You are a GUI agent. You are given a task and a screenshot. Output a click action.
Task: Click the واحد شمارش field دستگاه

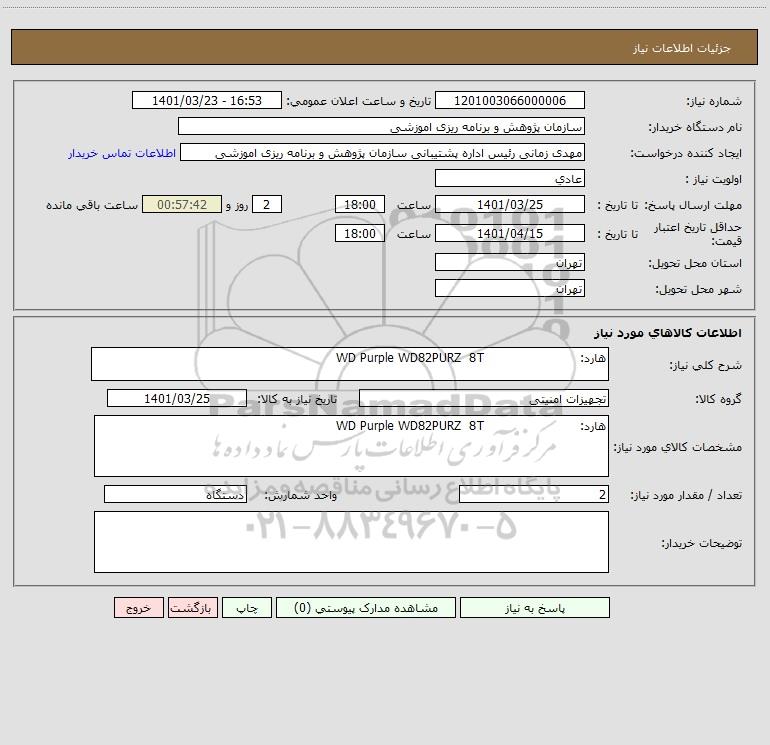pyautogui.click(x=175, y=494)
